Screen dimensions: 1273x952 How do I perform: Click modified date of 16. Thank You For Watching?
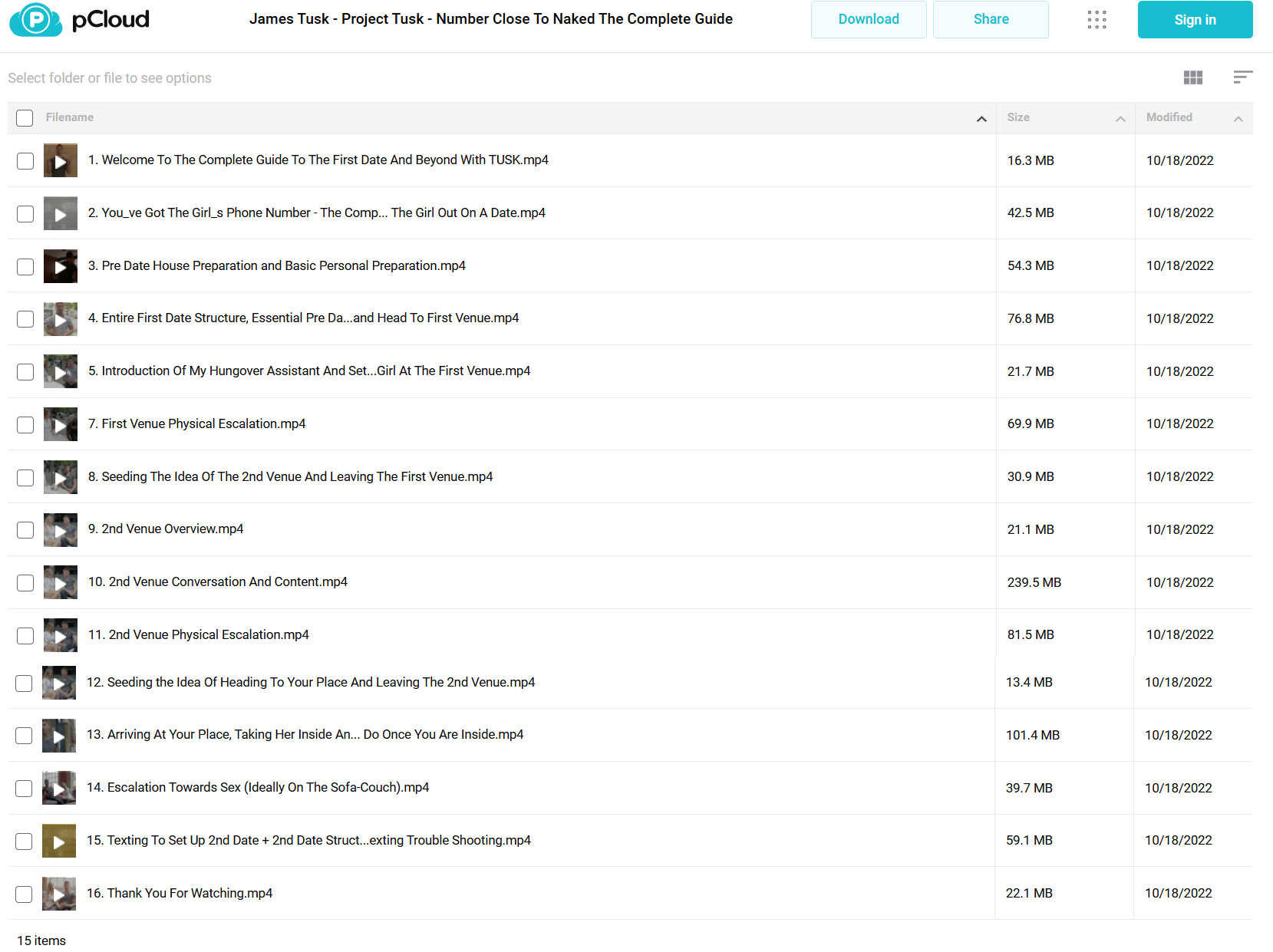coord(1178,893)
